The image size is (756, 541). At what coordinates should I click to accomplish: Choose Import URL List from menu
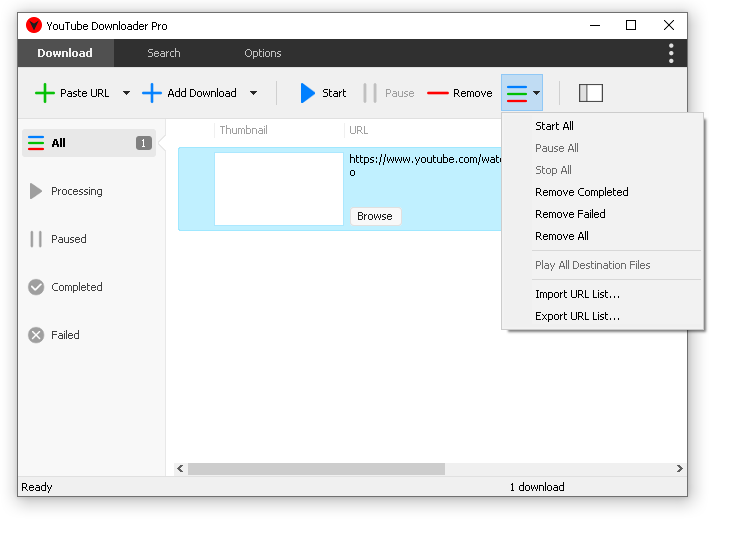tap(603, 294)
